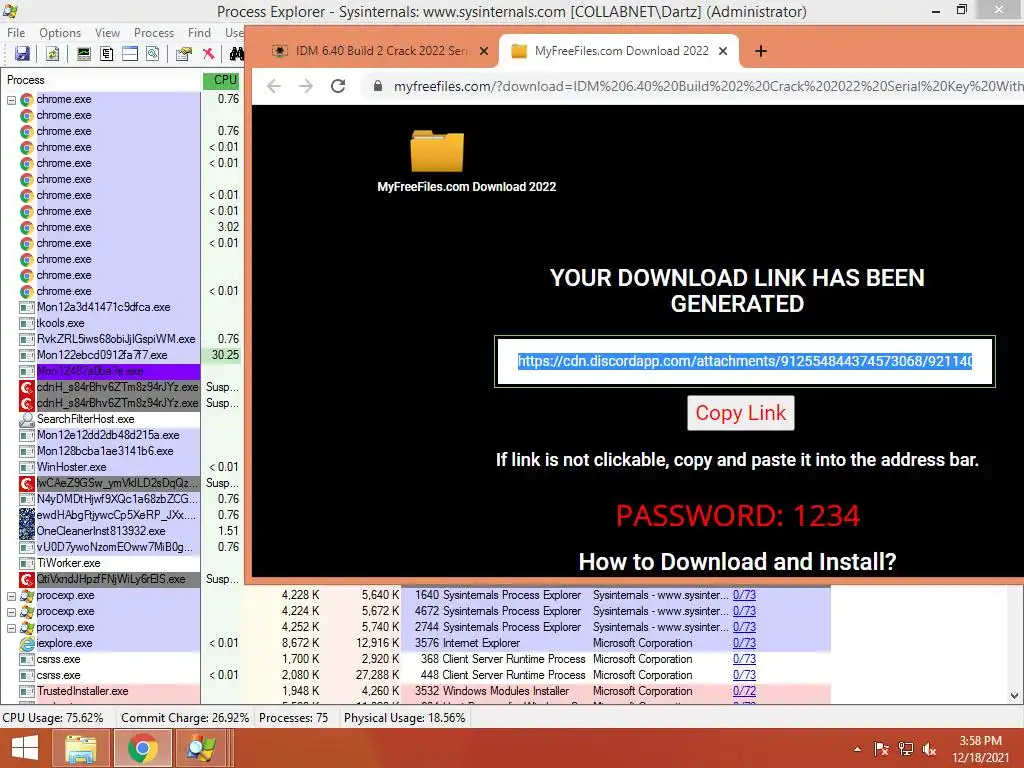Click the padlock site info icon
The height and width of the screenshot is (768, 1024).
pos(377,86)
